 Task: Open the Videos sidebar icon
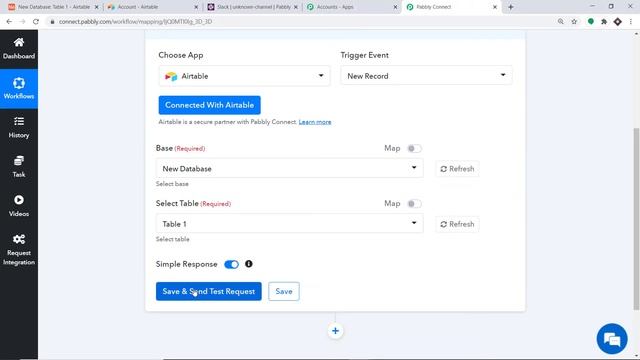[19, 206]
